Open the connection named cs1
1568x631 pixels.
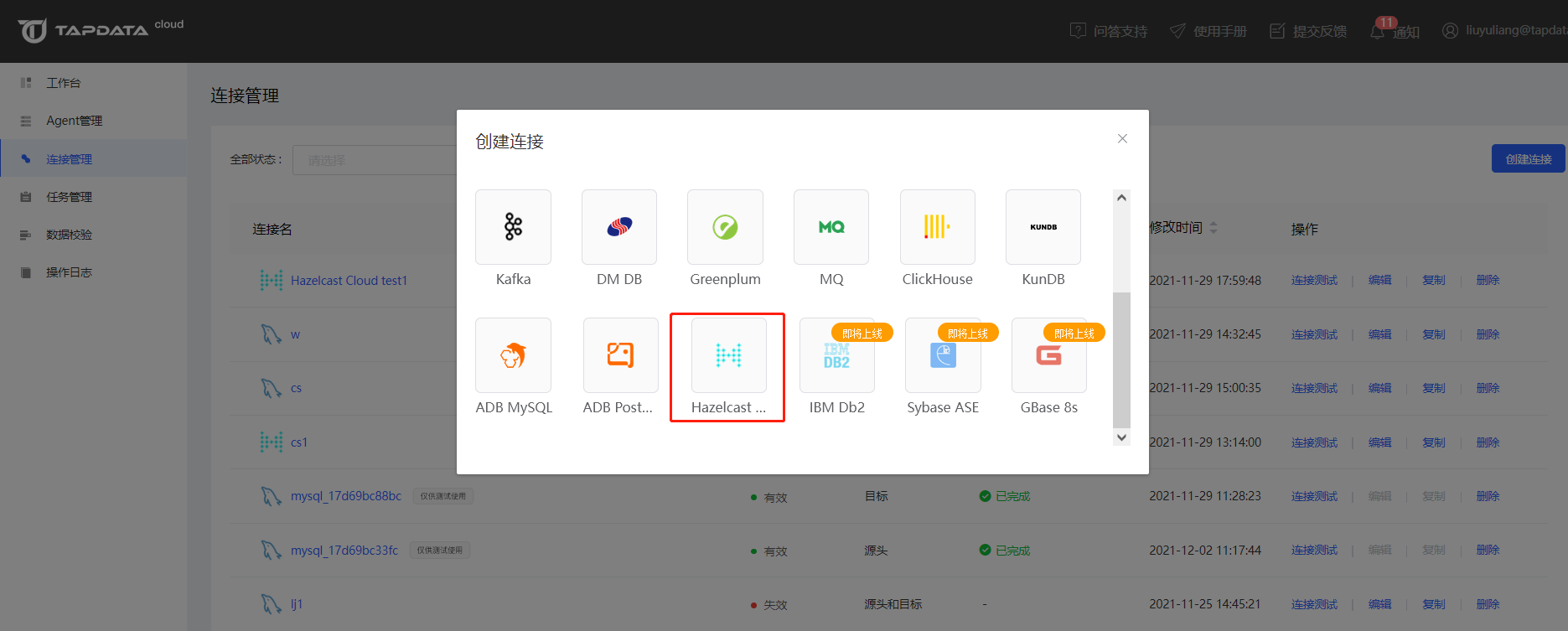(299, 442)
